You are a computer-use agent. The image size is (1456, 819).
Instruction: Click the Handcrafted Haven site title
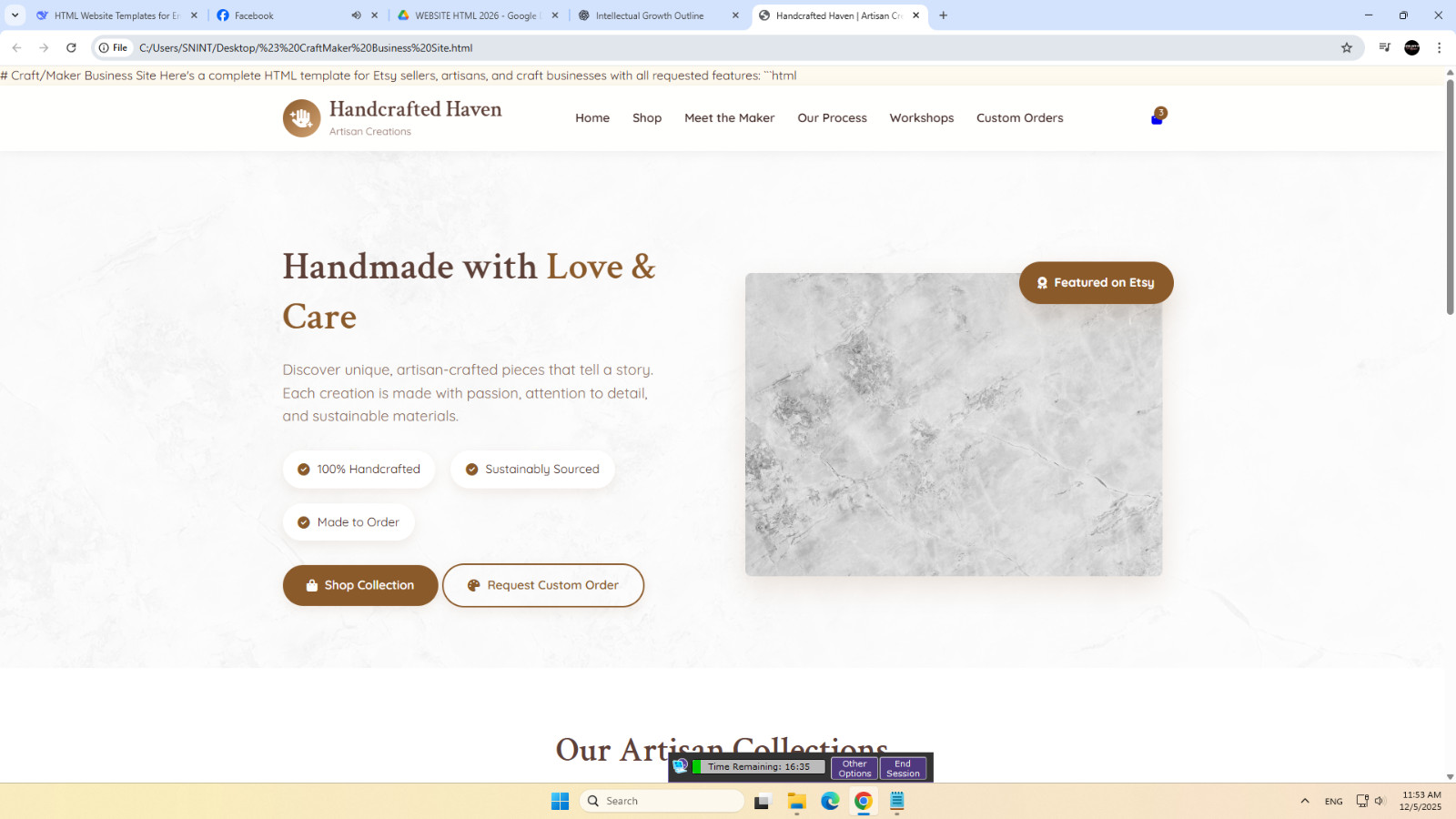415,109
